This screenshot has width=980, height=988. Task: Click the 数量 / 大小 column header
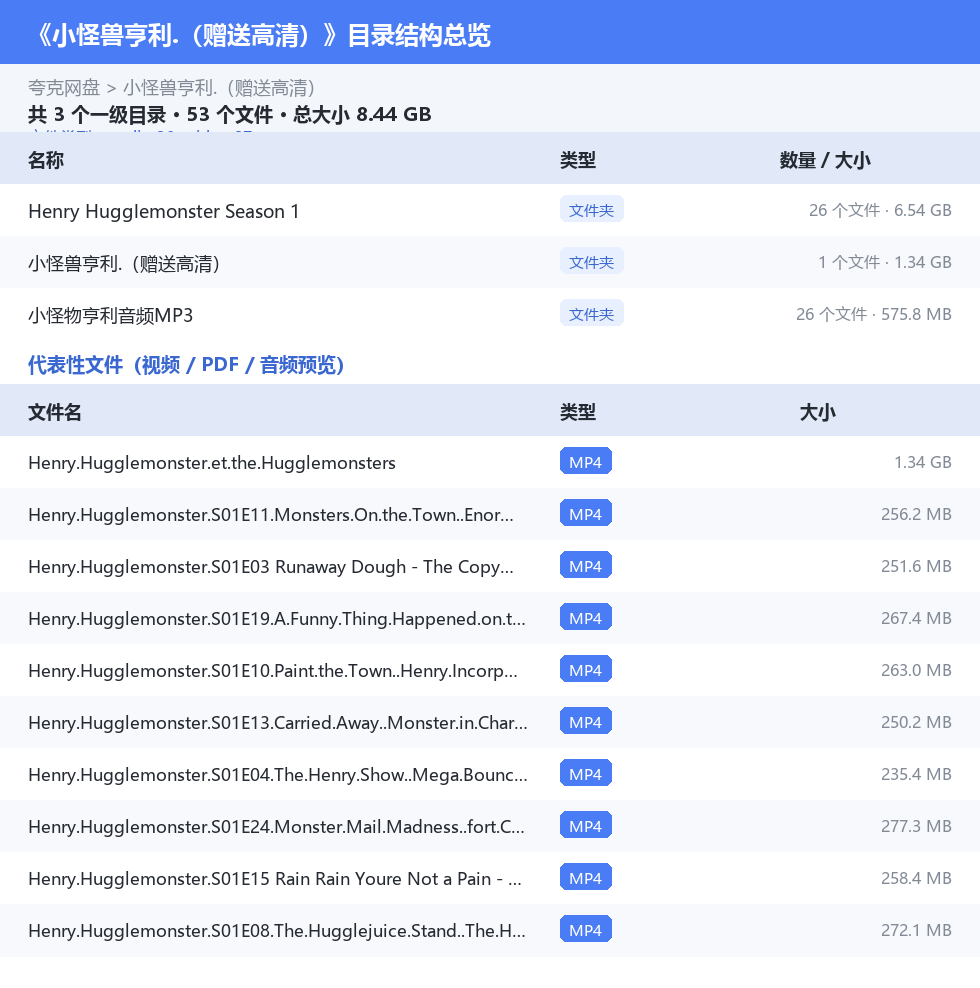coord(825,160)
